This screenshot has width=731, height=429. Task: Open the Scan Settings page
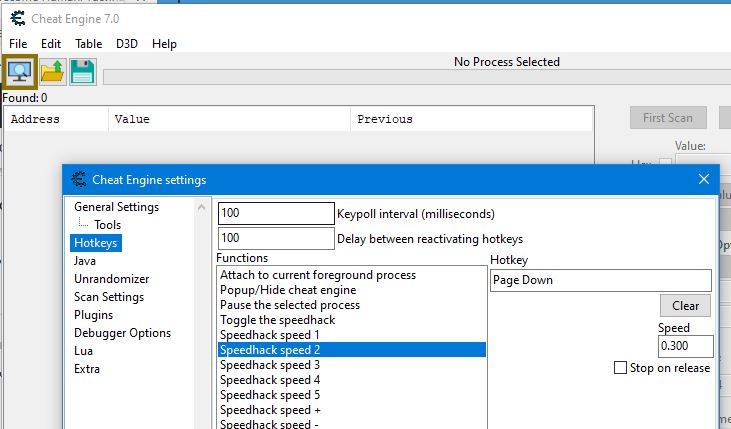click(x=109, y=297)
